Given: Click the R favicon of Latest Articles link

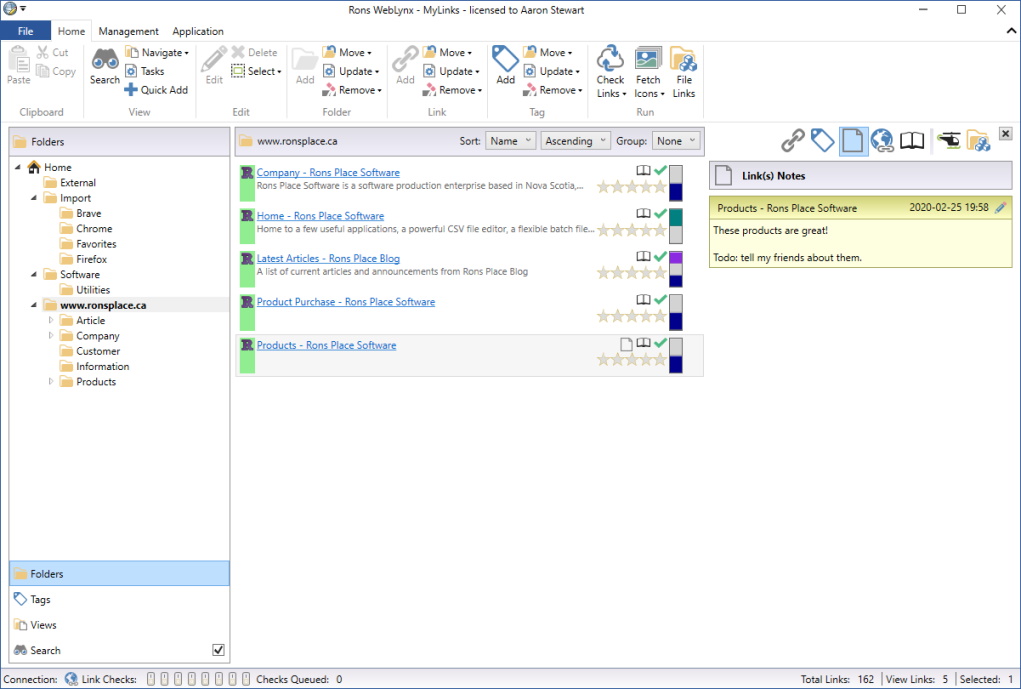Looking at the screenshot, I should [x=247, y=259].
